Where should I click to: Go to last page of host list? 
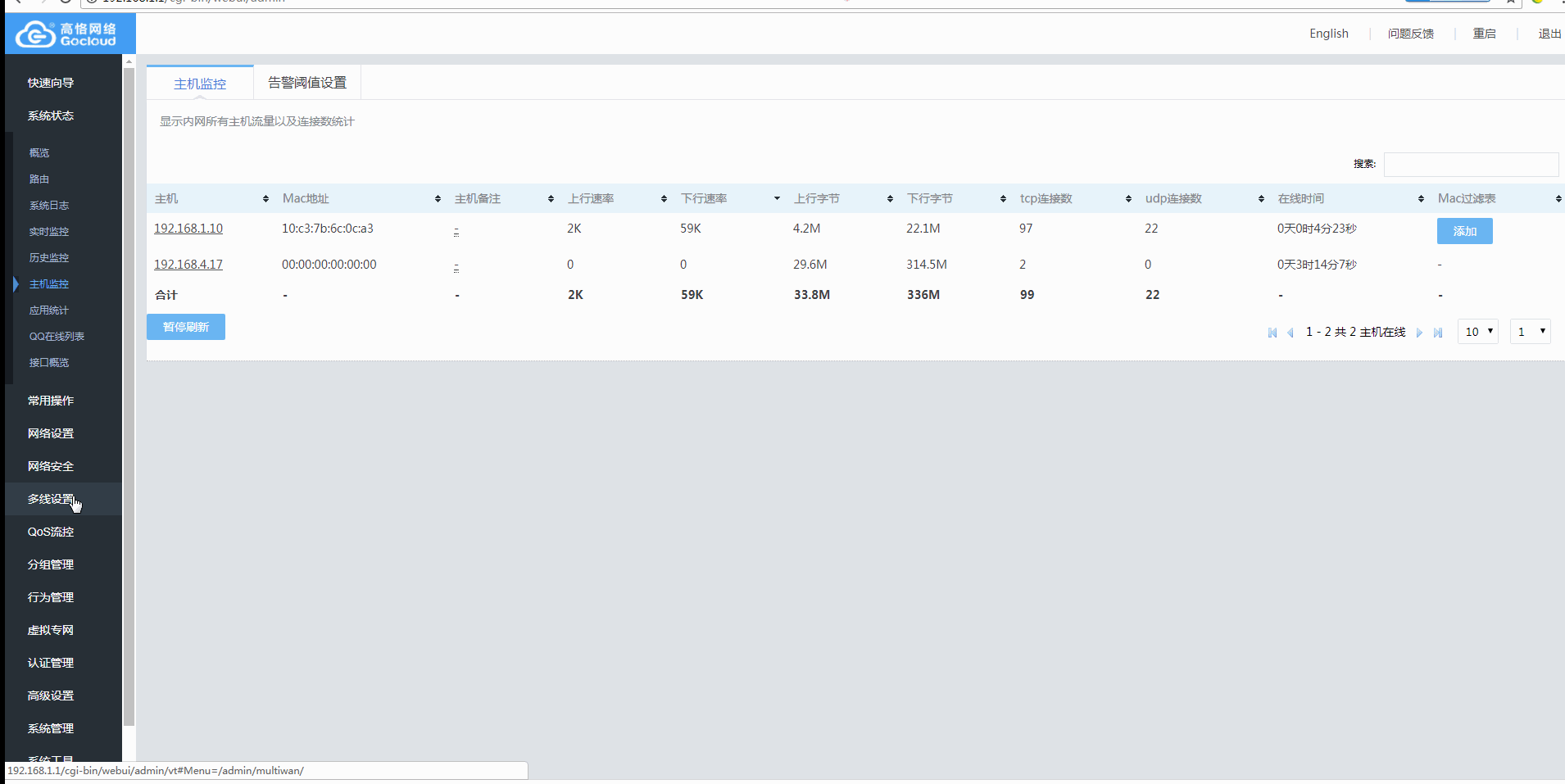tap(1438, 333)
